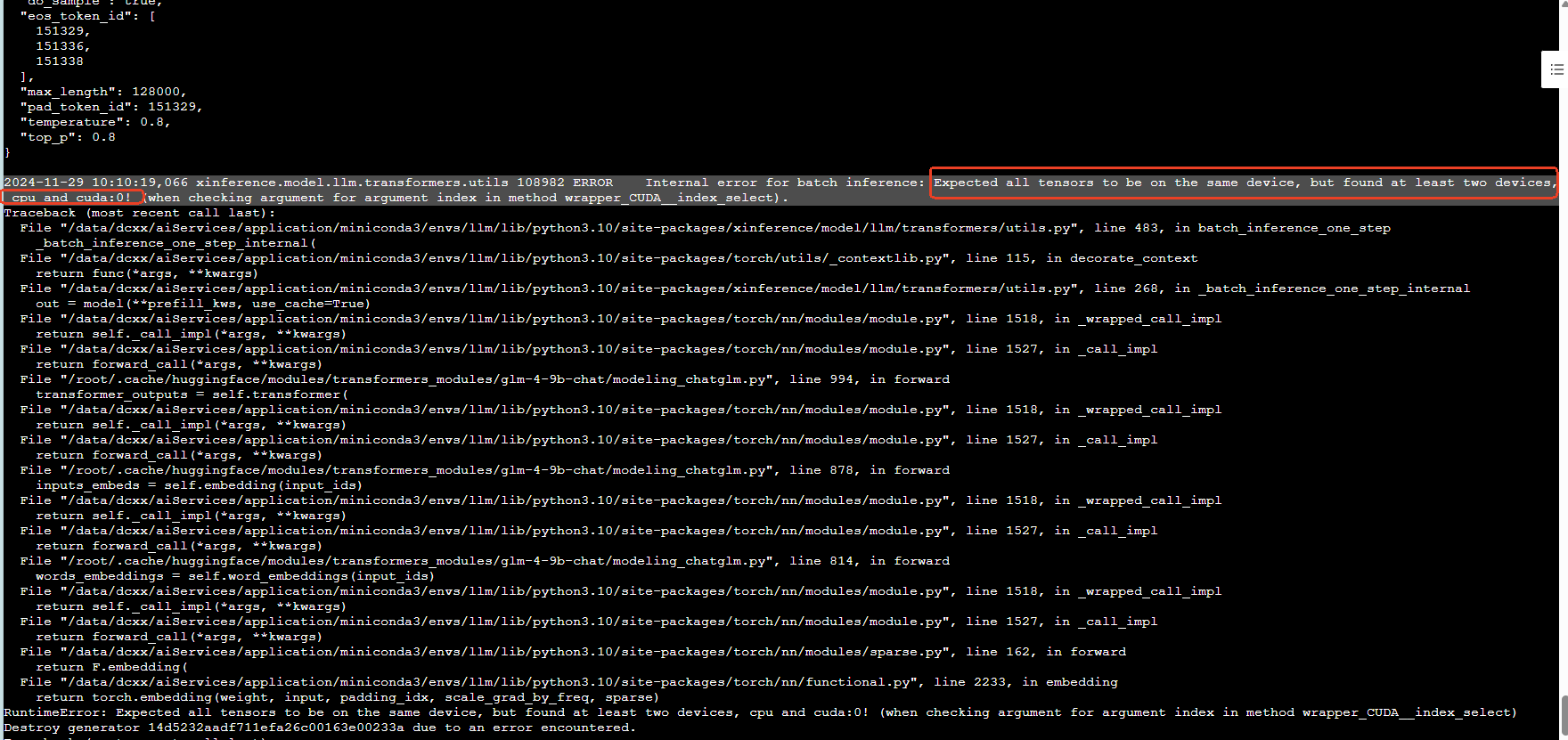Click "line 2233, in embedding" text

pos(1025,682)
